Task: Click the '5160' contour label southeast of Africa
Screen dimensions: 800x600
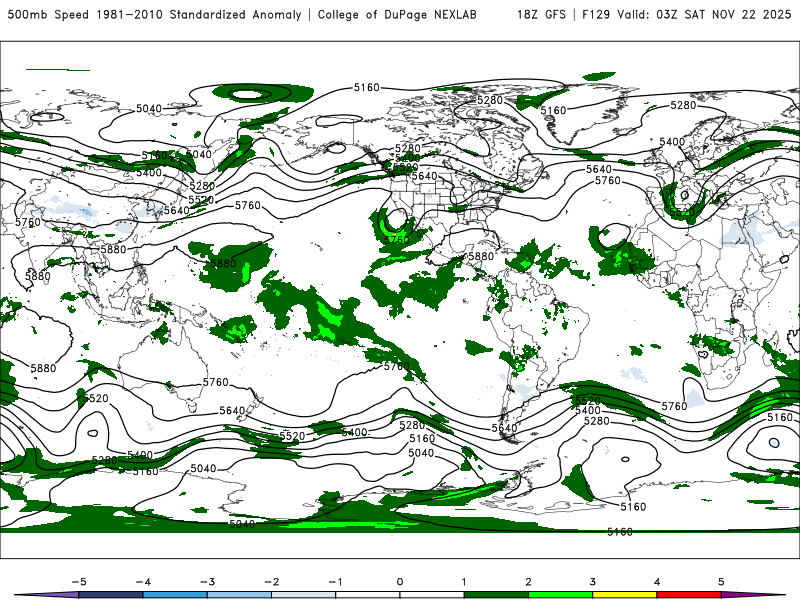Action: point(781,417)
